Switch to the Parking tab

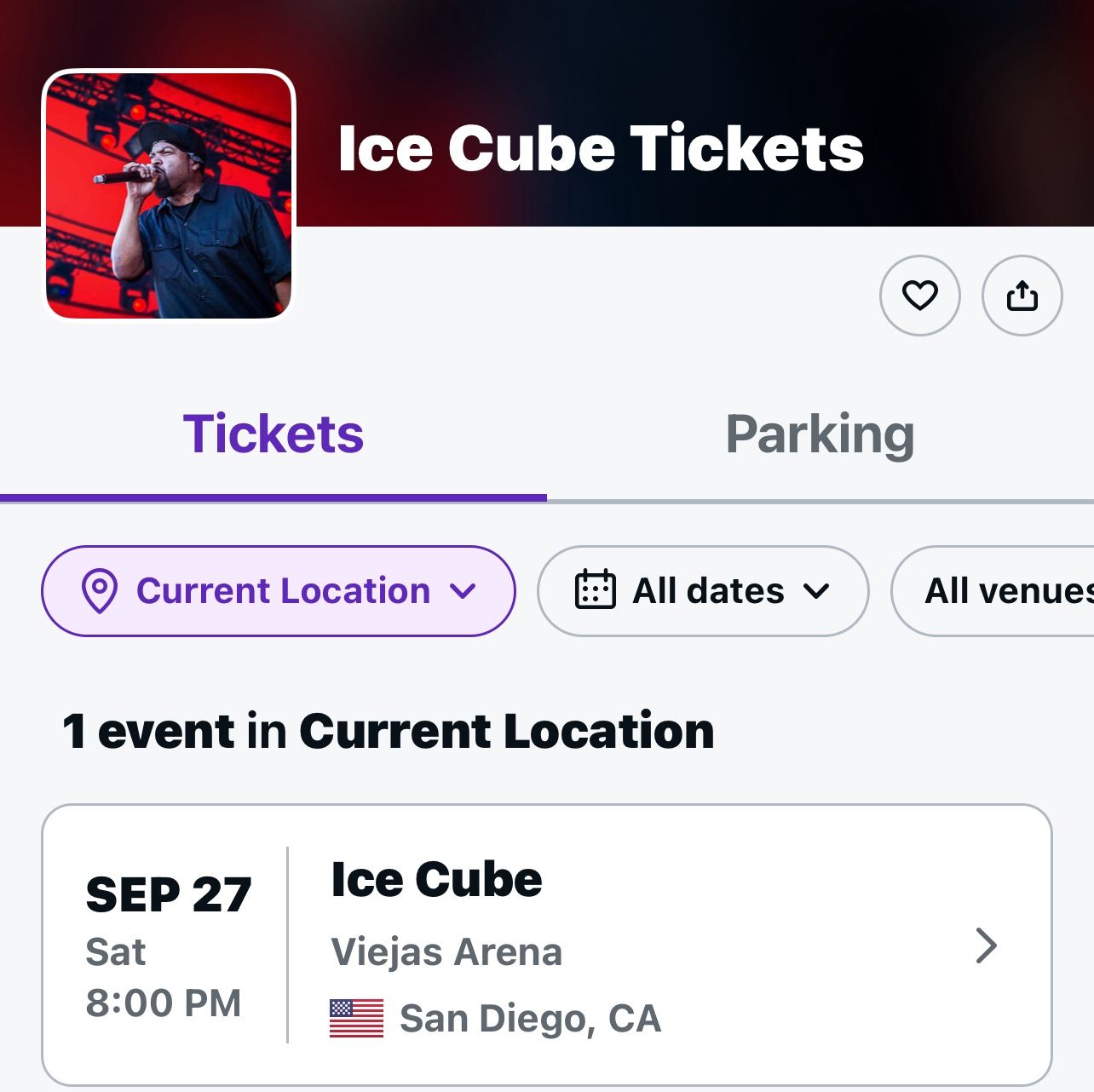point(820,434)
